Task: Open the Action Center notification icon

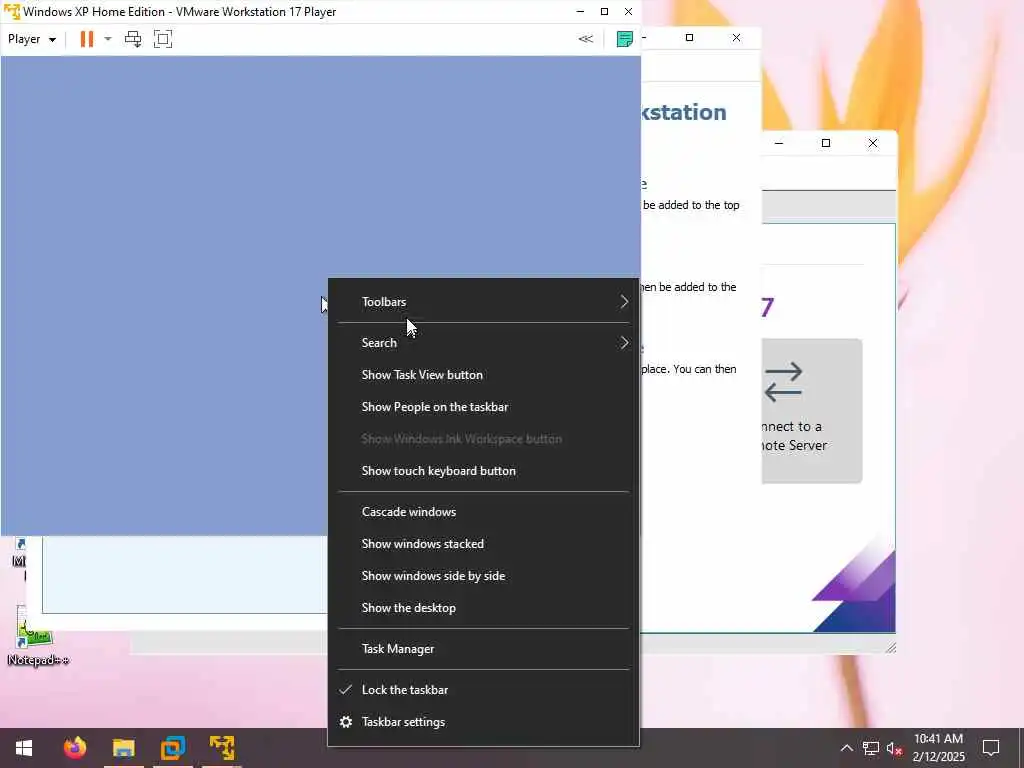Action: [991, 748]
